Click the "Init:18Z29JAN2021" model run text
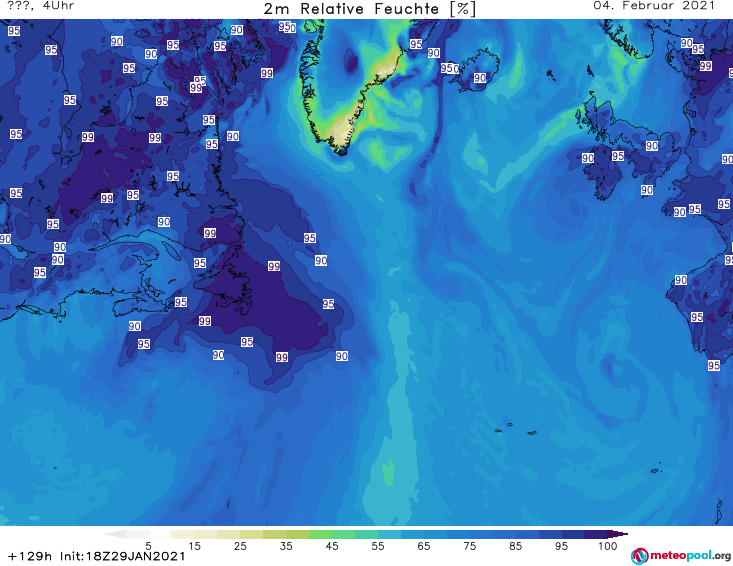Image resolution: width=733 pixels, height=566 pixels. pyautogui.click(x=122, y=556)
